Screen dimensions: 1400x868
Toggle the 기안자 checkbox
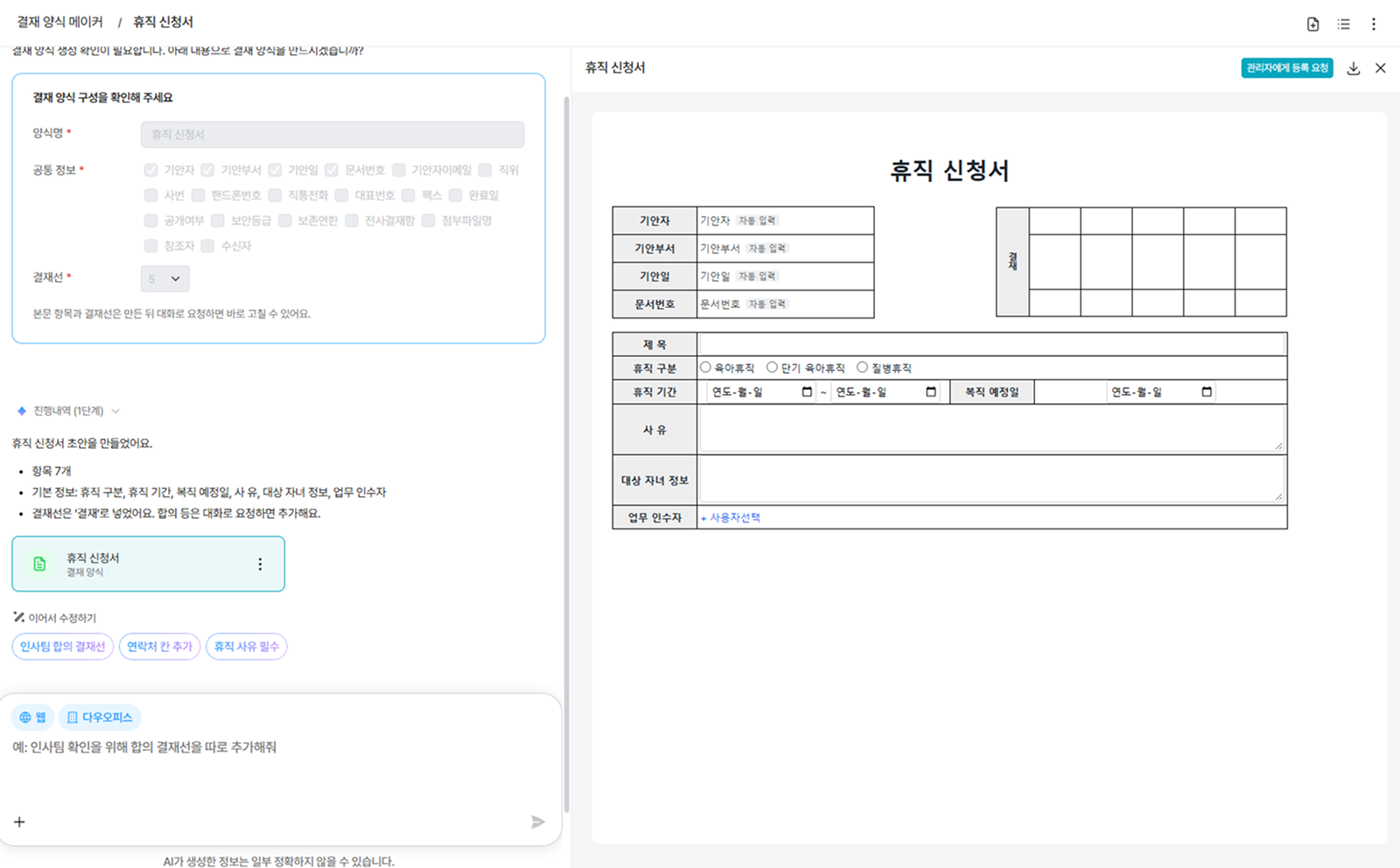pyautogui.click(x=151, y=170)
